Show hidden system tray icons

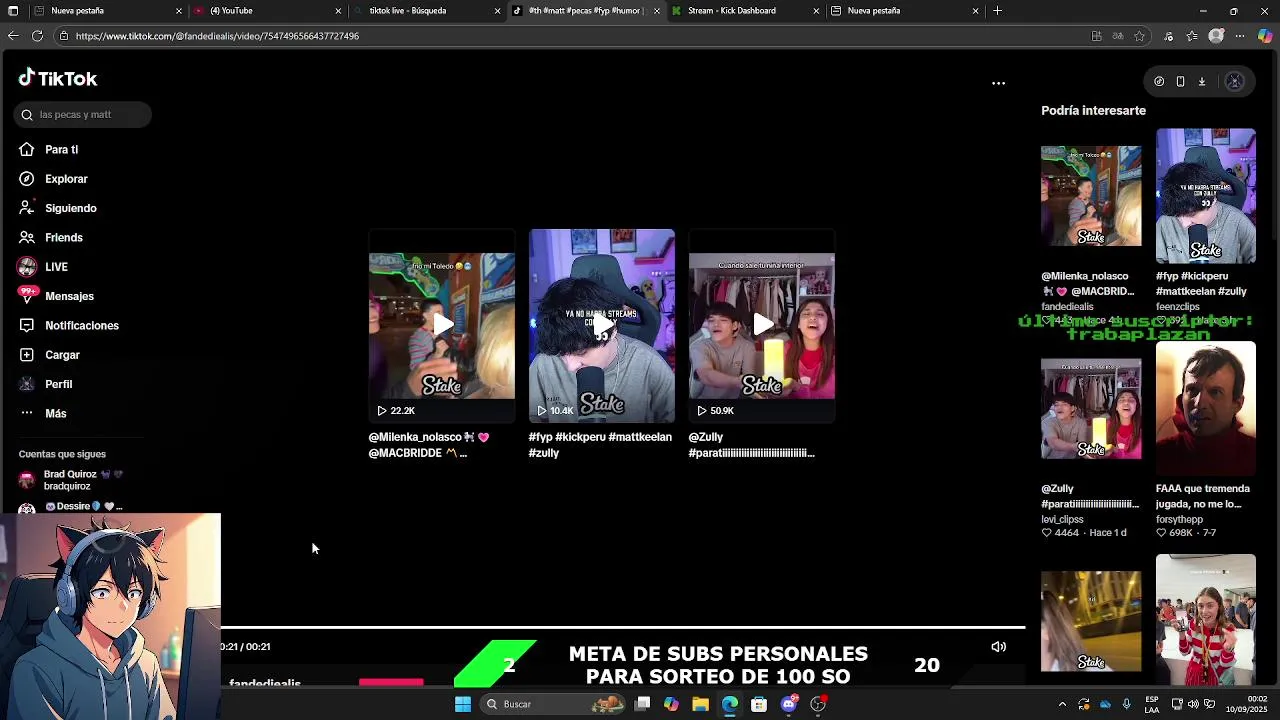[1062, 704]
